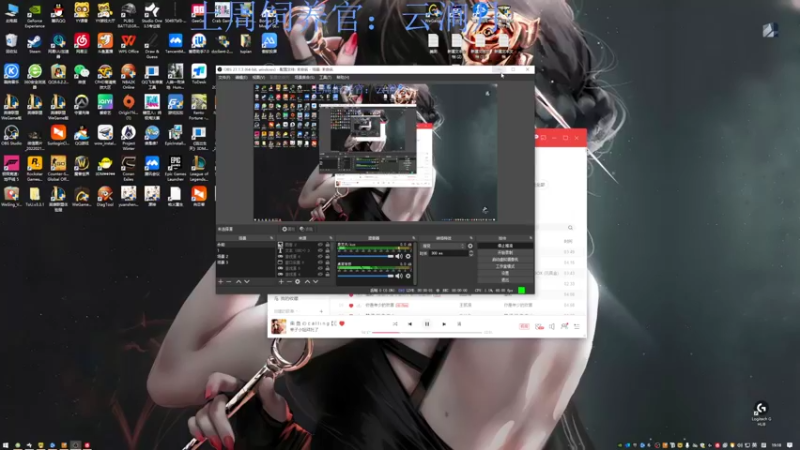Lock the image source row
Viewport: 800px width, 450px height.
pyautogui.click(x=328, y=245)
